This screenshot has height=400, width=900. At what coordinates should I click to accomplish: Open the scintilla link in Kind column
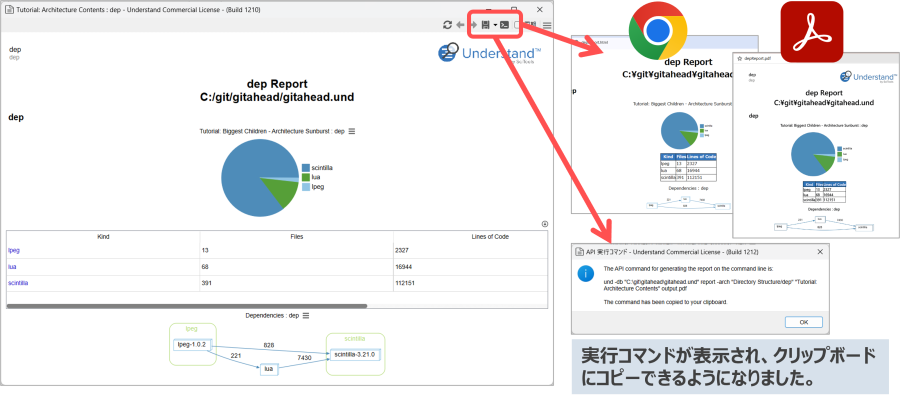pyautogui.click(x=18, y=283)
